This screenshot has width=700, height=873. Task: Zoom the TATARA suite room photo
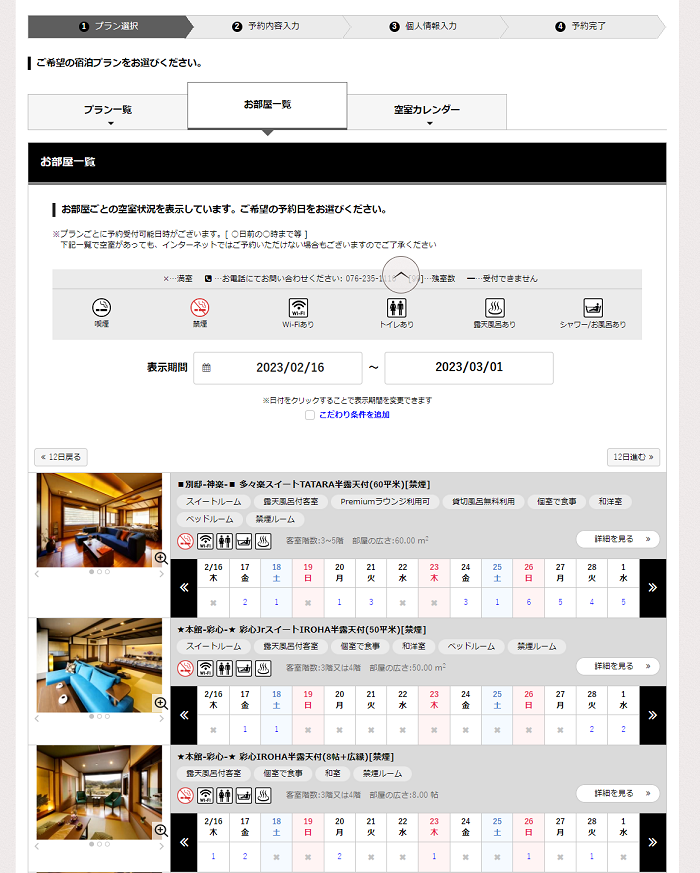coord(161,558)
